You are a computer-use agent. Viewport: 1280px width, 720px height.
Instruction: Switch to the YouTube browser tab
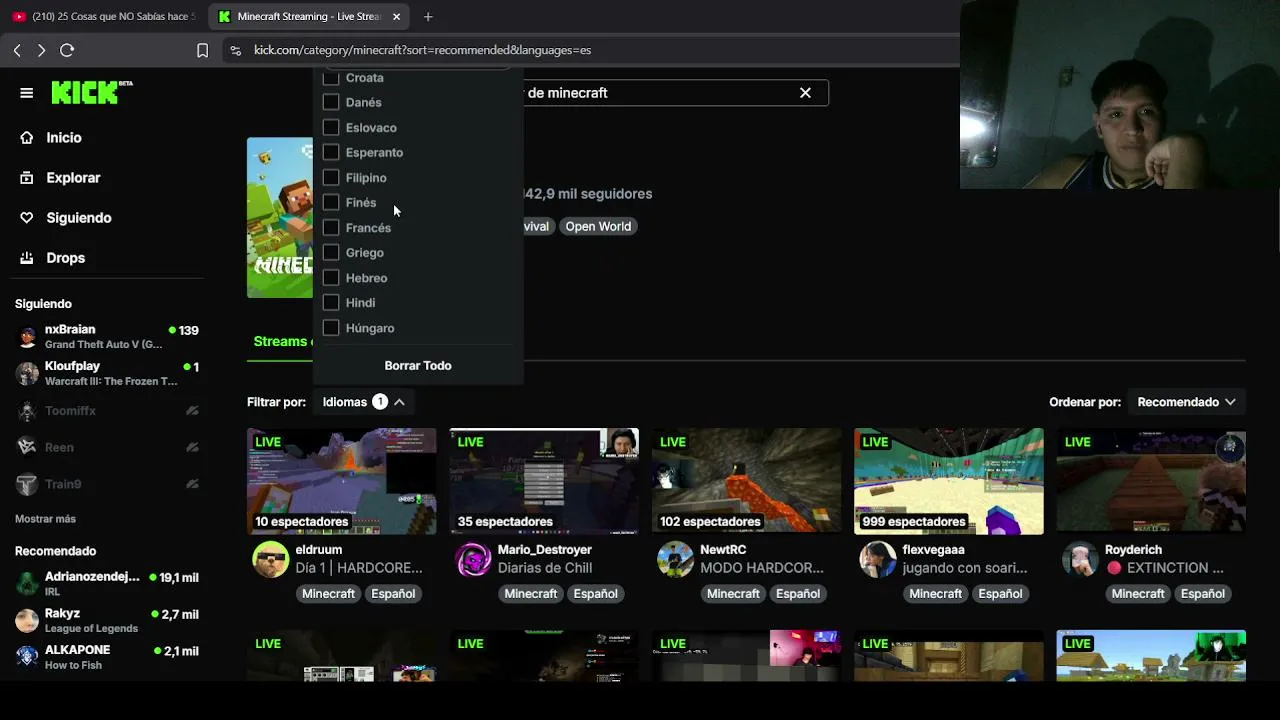[x=104, y=16]
